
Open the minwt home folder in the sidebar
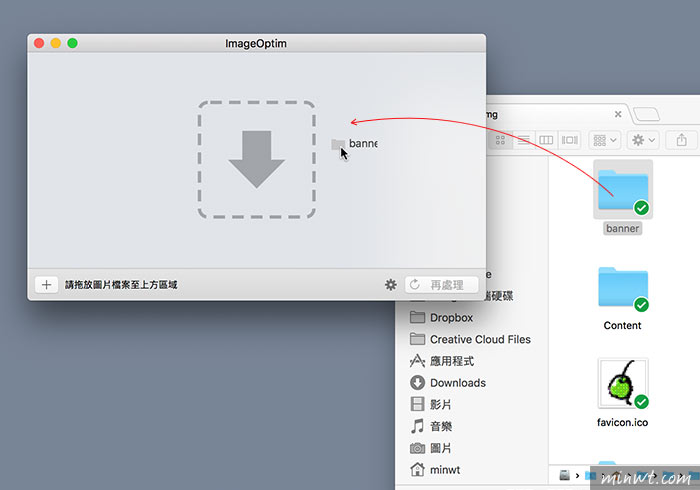click(x=435, y=469)
